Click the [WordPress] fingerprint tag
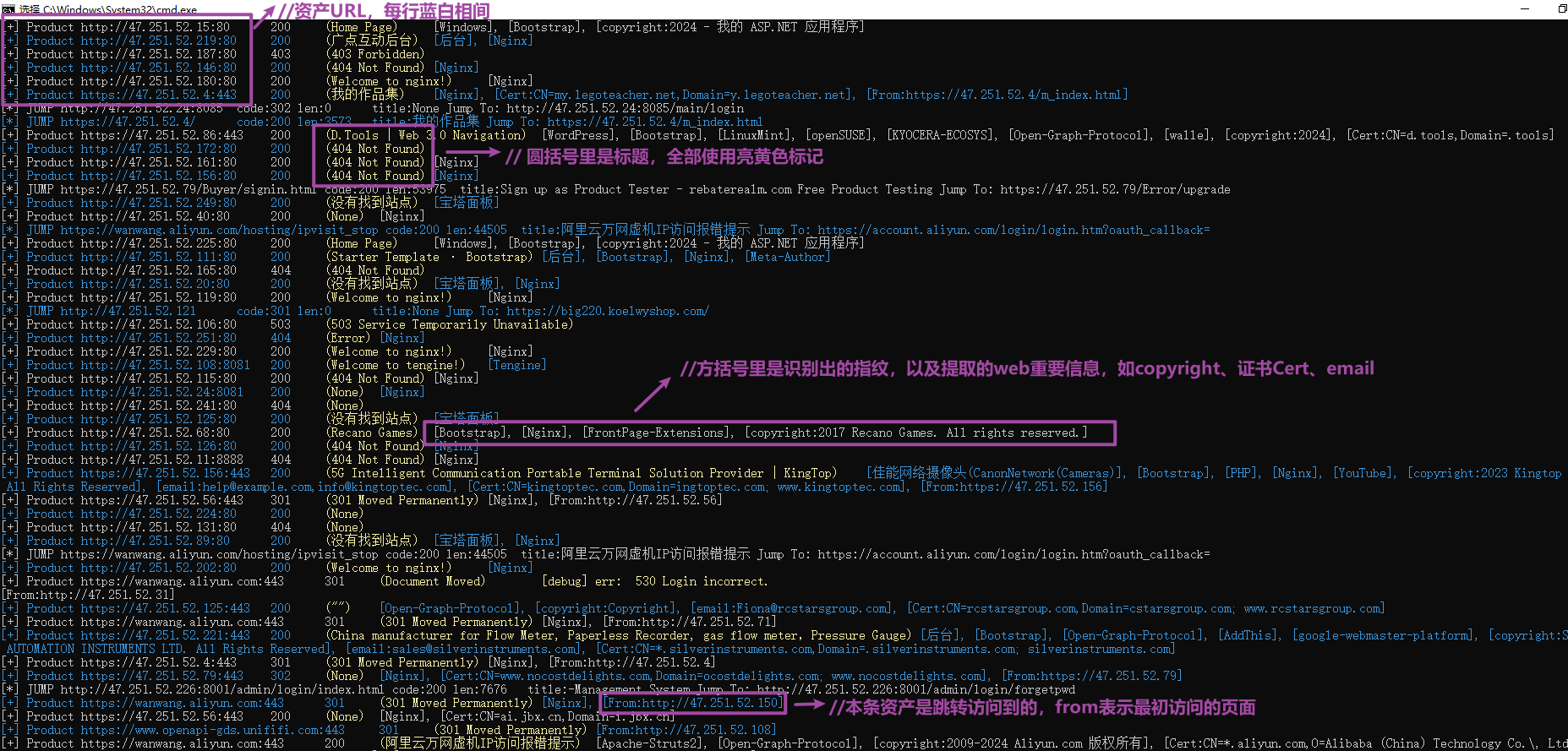 pos(581,135)
